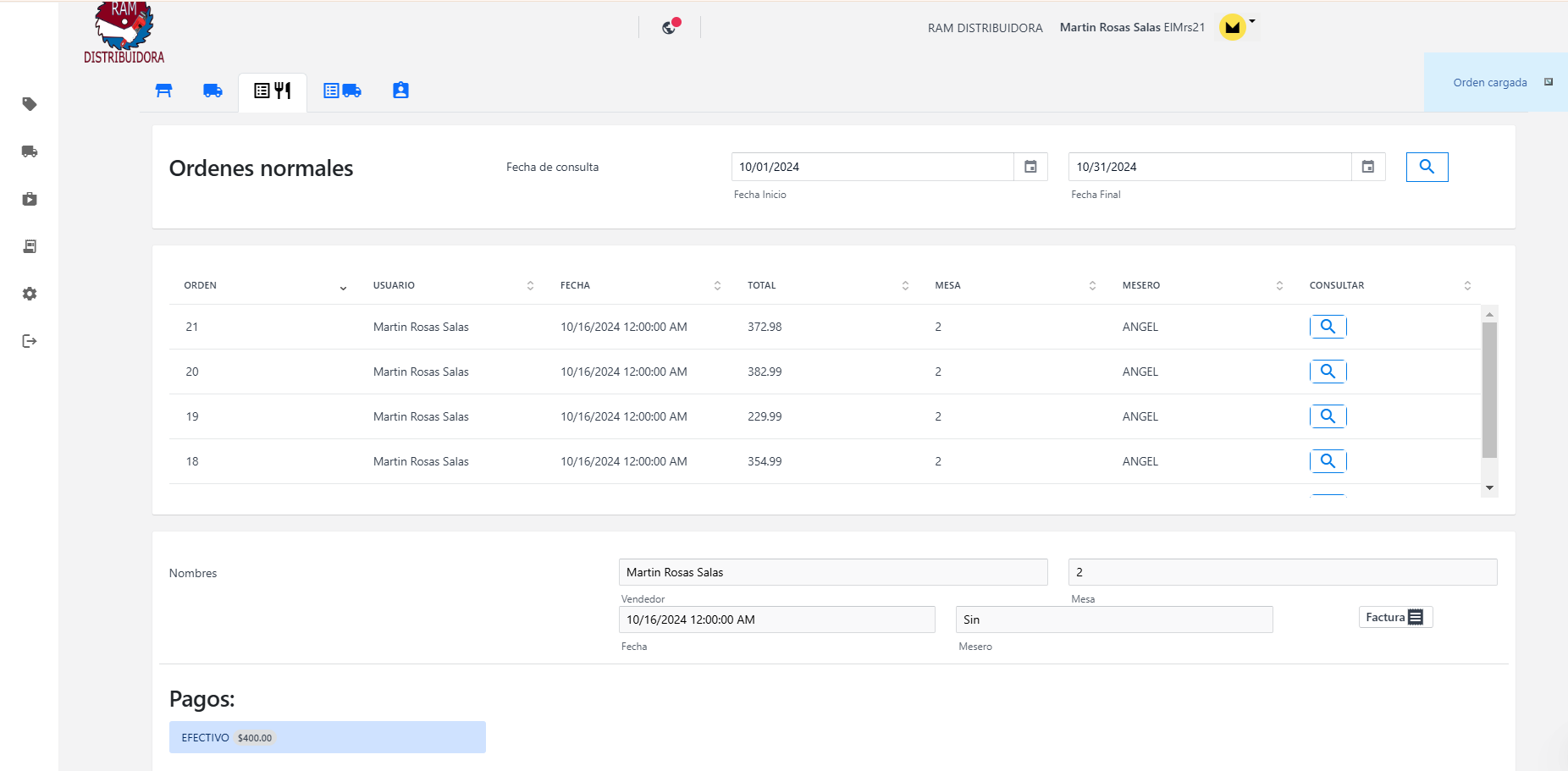Click the table scrollbar down arrow
The image size is (1568, 771).
coord(1489,488)
